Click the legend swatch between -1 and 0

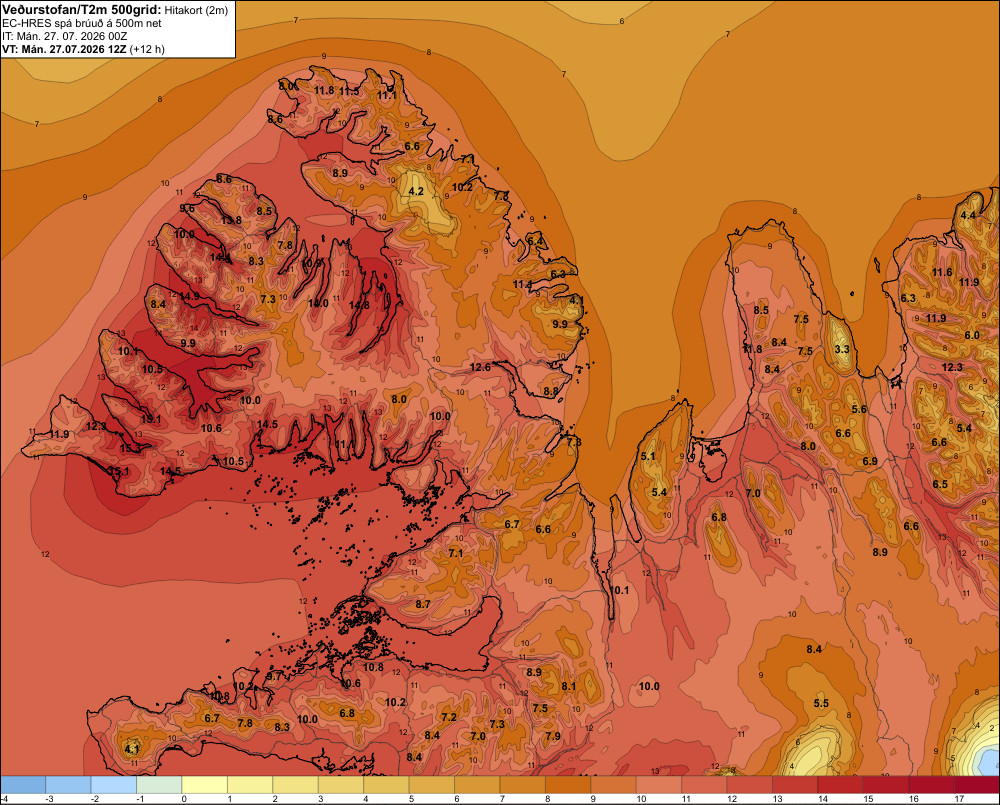(159, 785)
